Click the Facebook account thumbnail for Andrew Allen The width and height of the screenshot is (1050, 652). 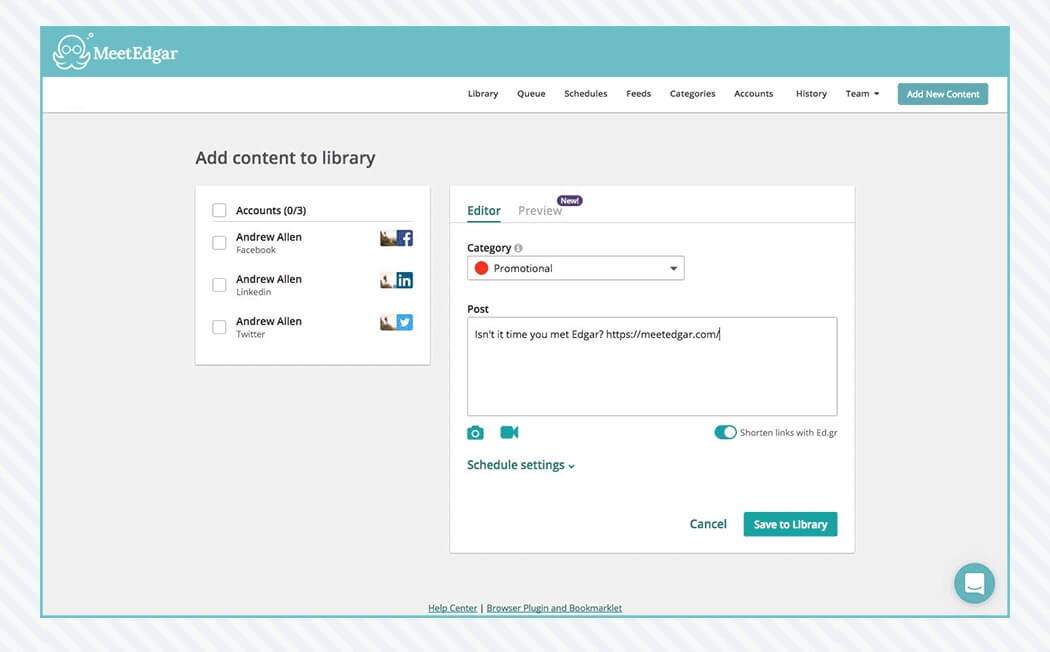[396, 238]
